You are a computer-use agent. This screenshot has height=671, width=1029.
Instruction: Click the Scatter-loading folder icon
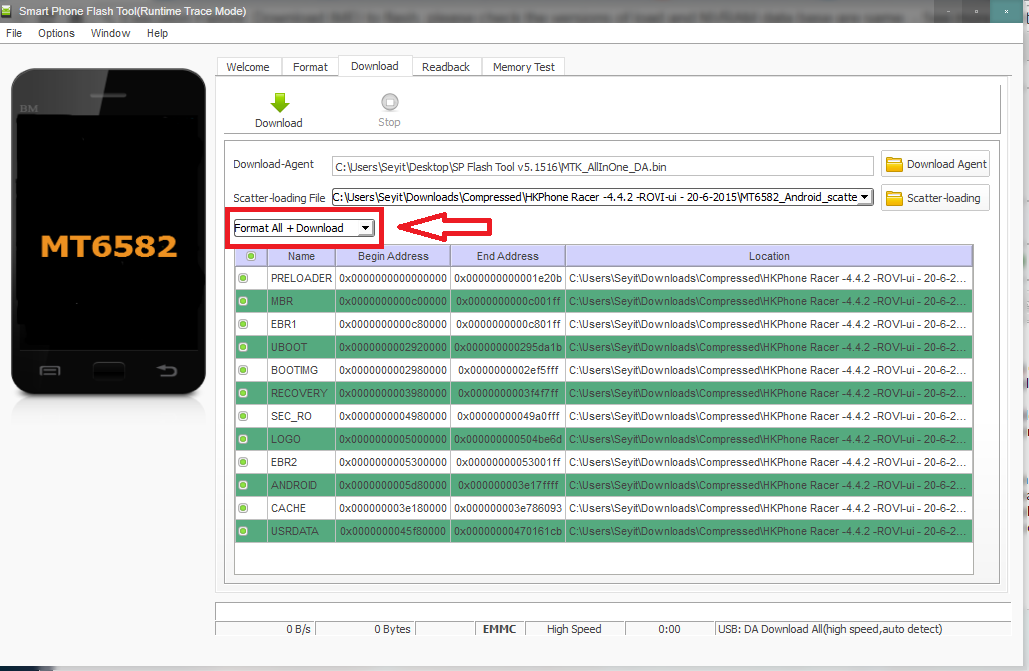(x=894, y=198)
